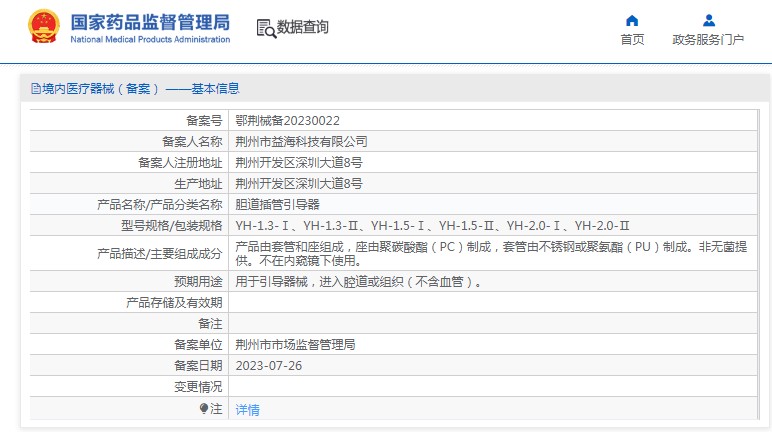
Task: Click the 生产地址 field label
Action: pos(198,184)
